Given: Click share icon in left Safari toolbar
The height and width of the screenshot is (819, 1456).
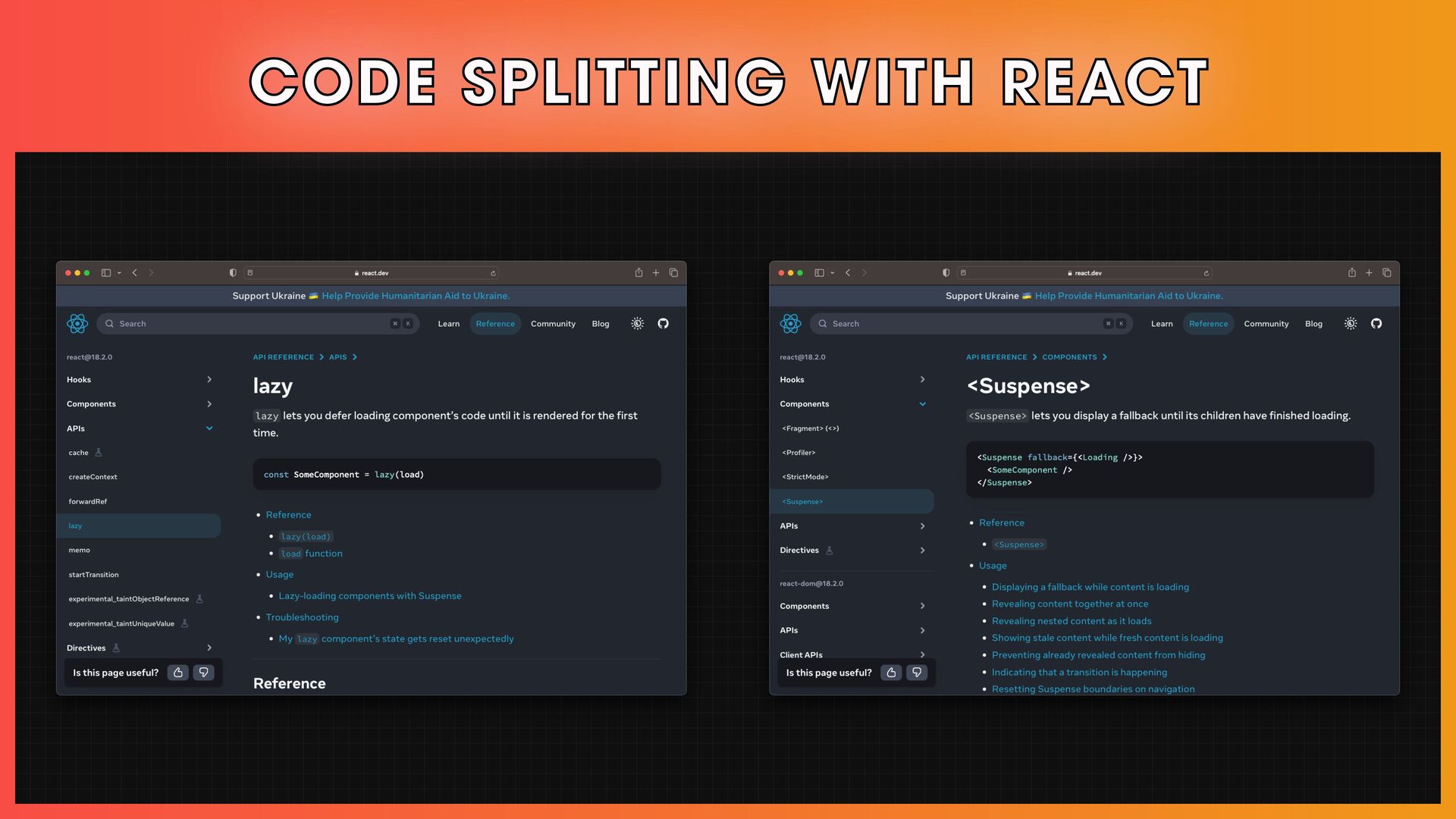Looking at the screenshot, I should pyautogui.click(x=639, y=273).
